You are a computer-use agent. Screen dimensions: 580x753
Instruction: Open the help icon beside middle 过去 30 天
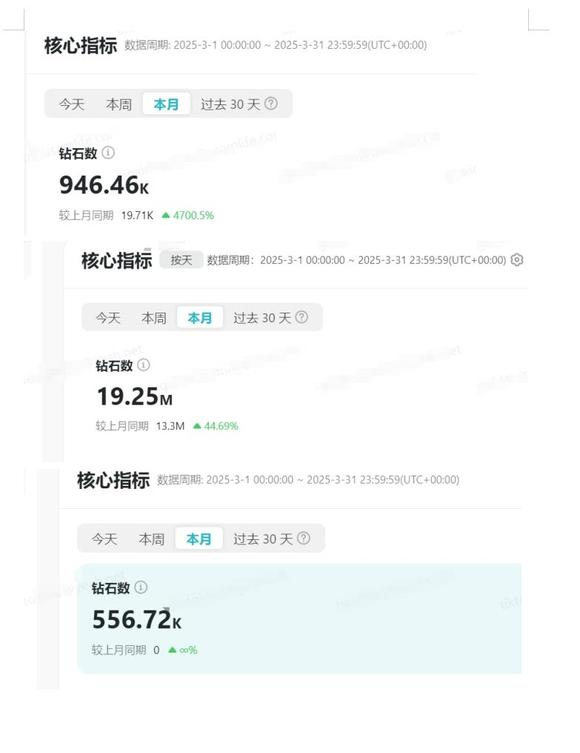pos(302,317)
